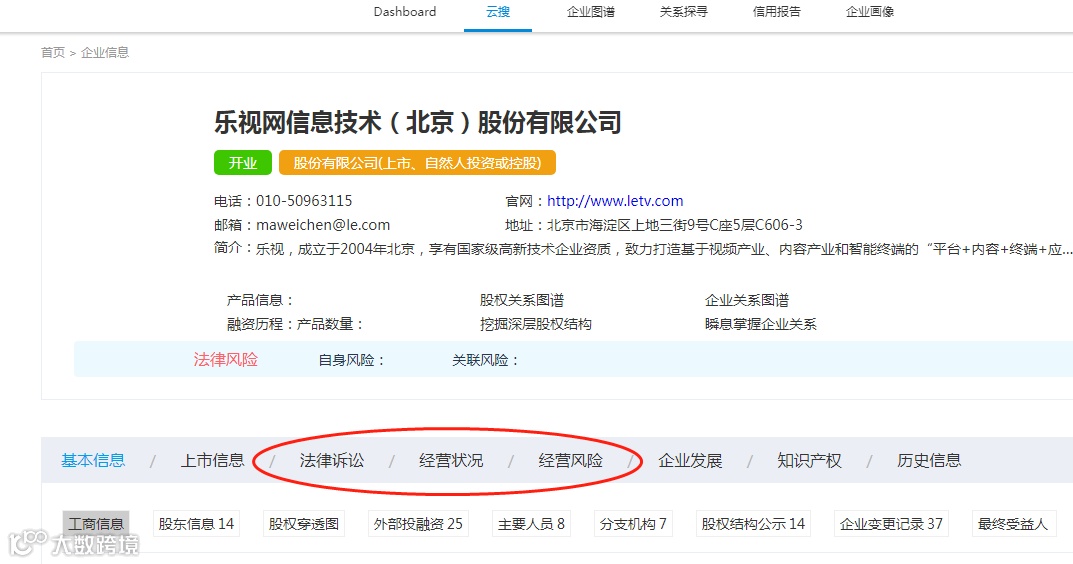
Task: Open 企业变更记录 37 sub-tab
Action: point(891,524)
